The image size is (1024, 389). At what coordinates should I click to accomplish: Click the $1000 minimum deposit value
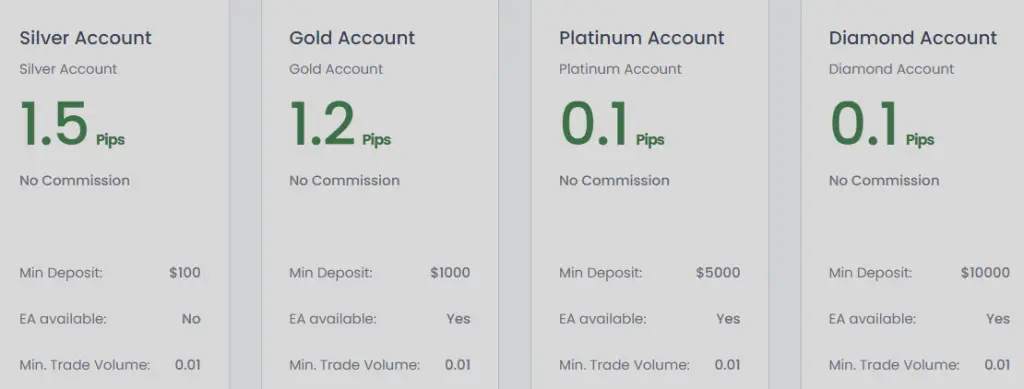pyautogui.click(x=450, y=273)
